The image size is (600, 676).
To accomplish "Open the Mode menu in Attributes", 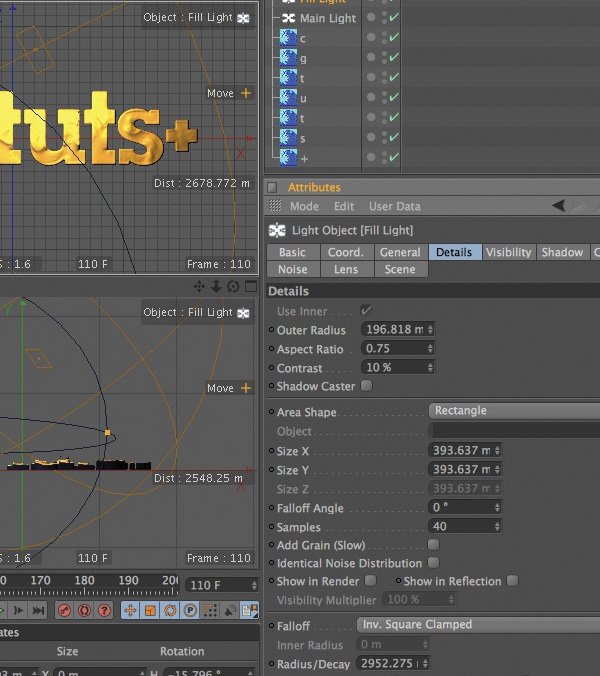I will tap(304, 206).
